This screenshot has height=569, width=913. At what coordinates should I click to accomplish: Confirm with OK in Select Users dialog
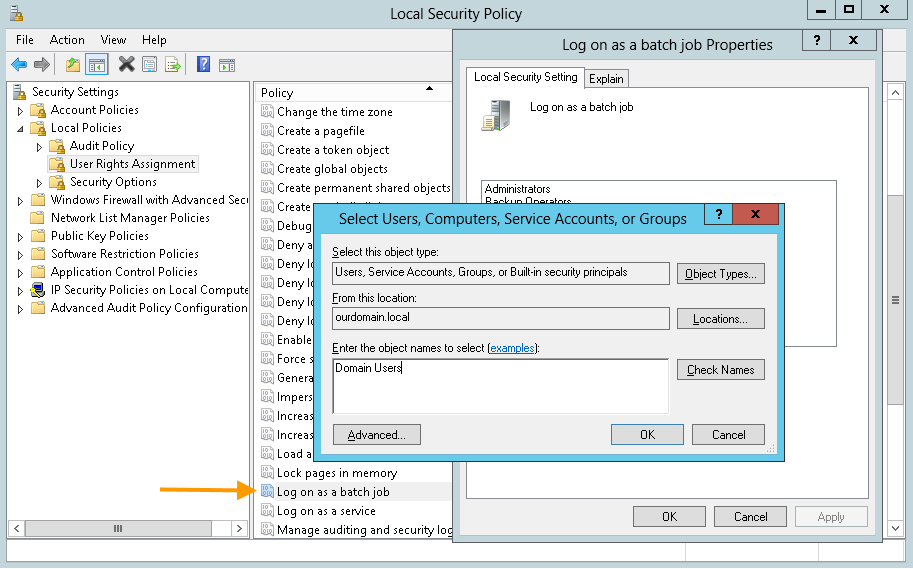pyautogui.click(x=647, y=434)
